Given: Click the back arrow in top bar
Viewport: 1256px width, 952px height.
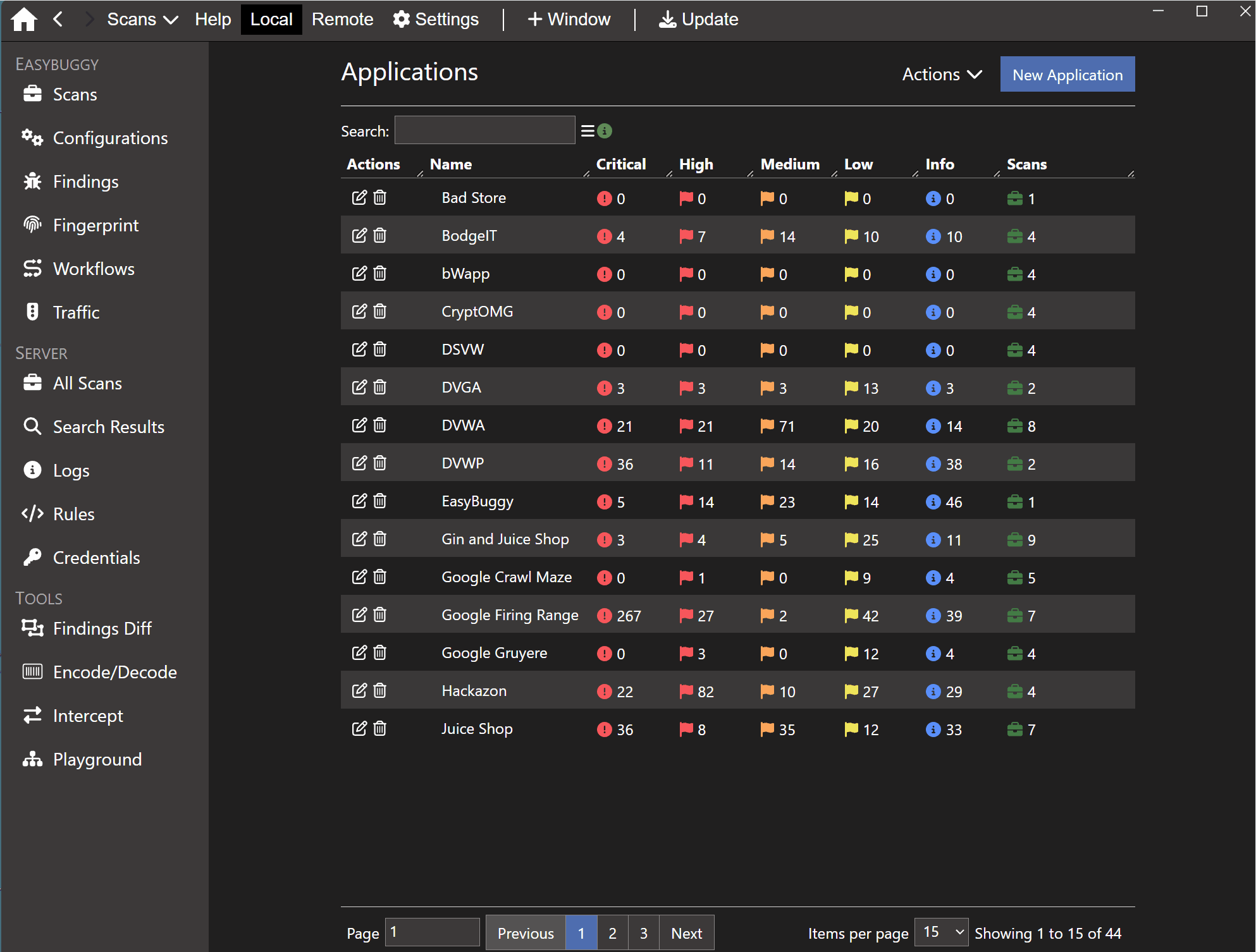Looking at the screenshot, I should click(x=58, y=19).
